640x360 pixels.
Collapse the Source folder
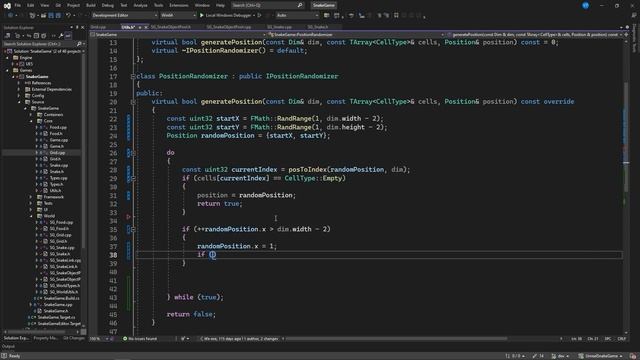click(19, 102)
